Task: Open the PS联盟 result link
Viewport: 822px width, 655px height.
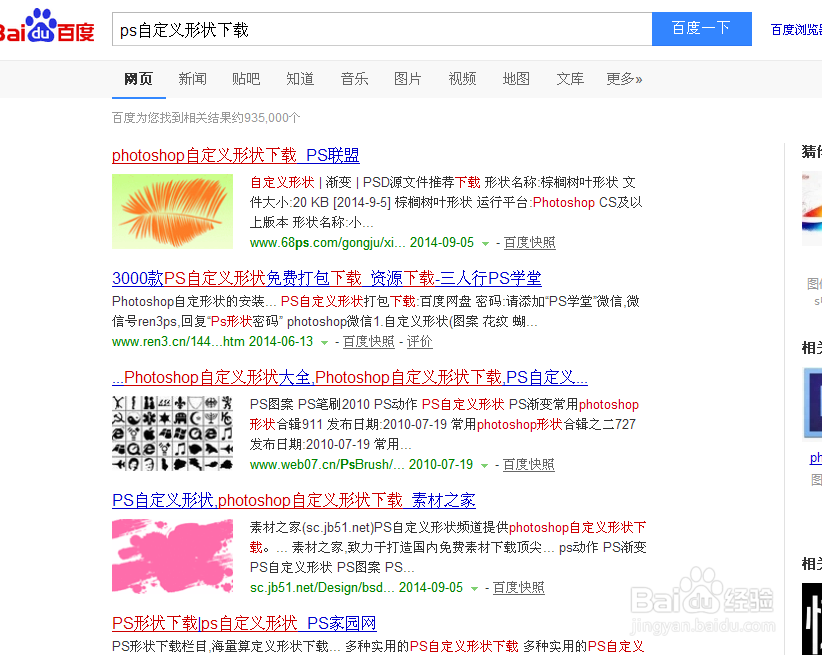Action: click(x=239, y=155)
